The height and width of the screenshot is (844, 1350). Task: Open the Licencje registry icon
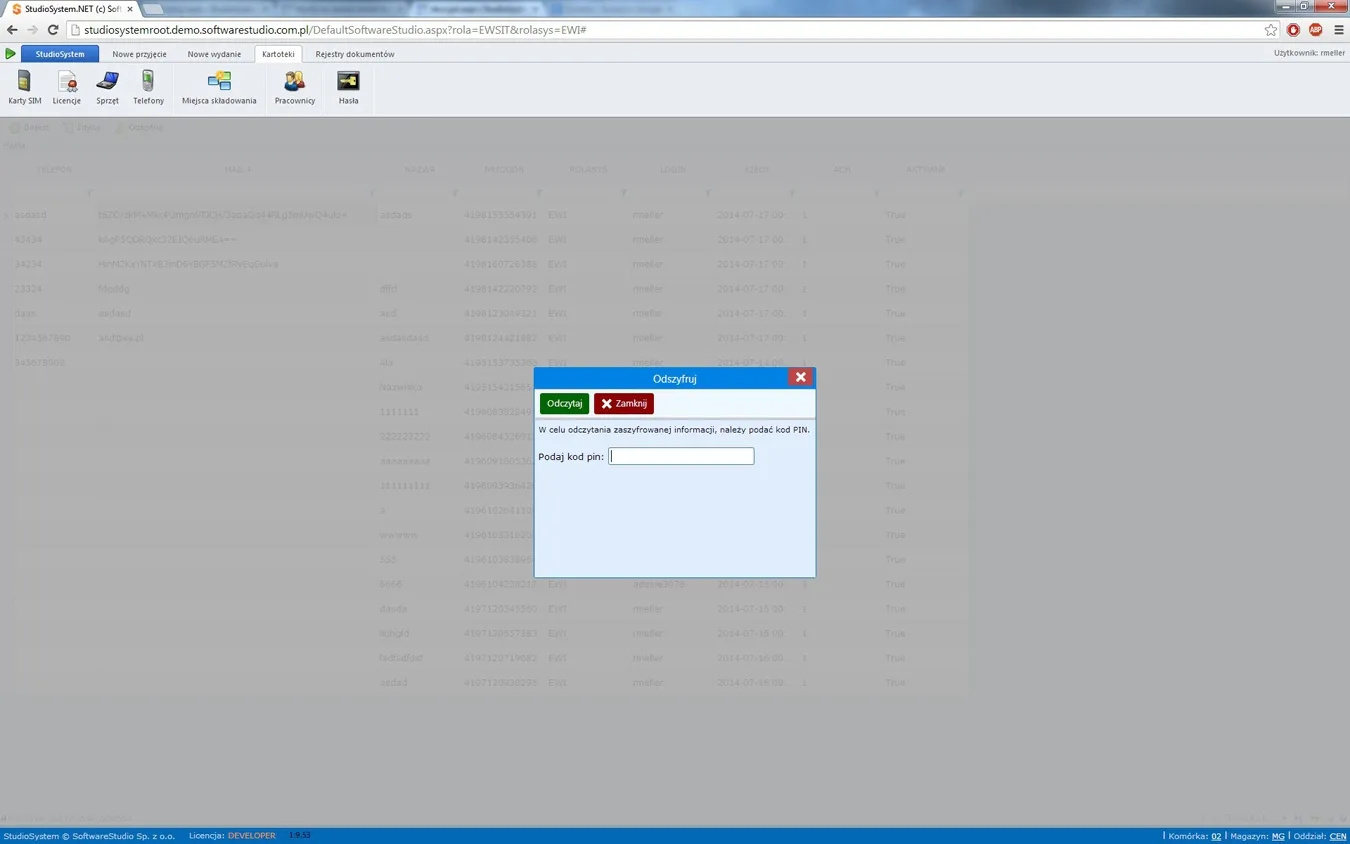click(x=67, y=88)
